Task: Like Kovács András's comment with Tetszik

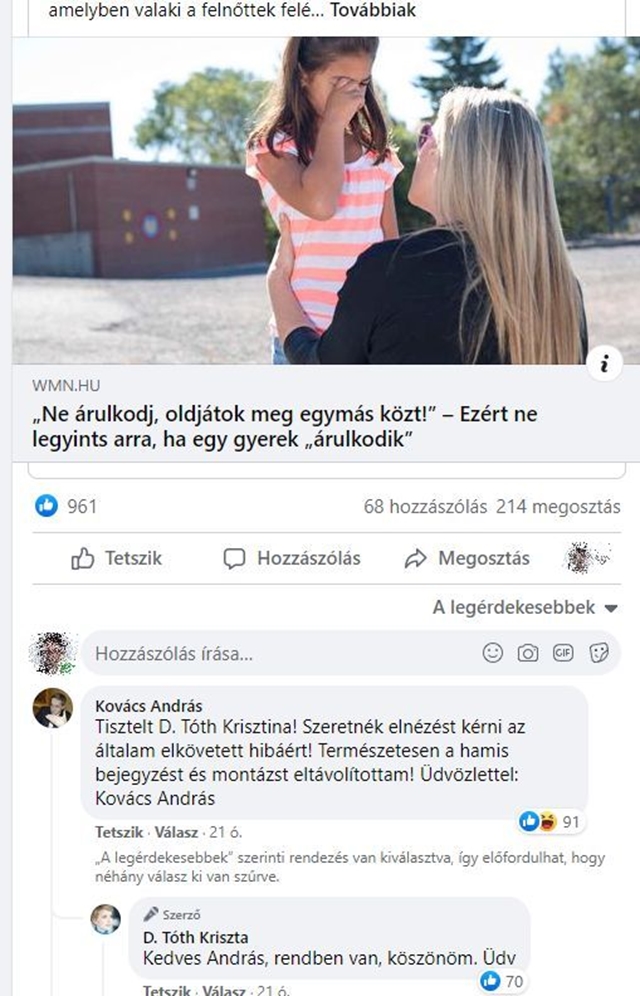Action: click(x=119, y=832)
